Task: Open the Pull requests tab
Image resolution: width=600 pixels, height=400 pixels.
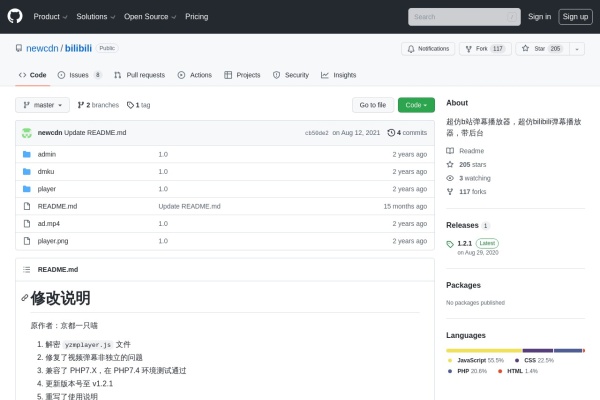Action: tap(139, 75)
